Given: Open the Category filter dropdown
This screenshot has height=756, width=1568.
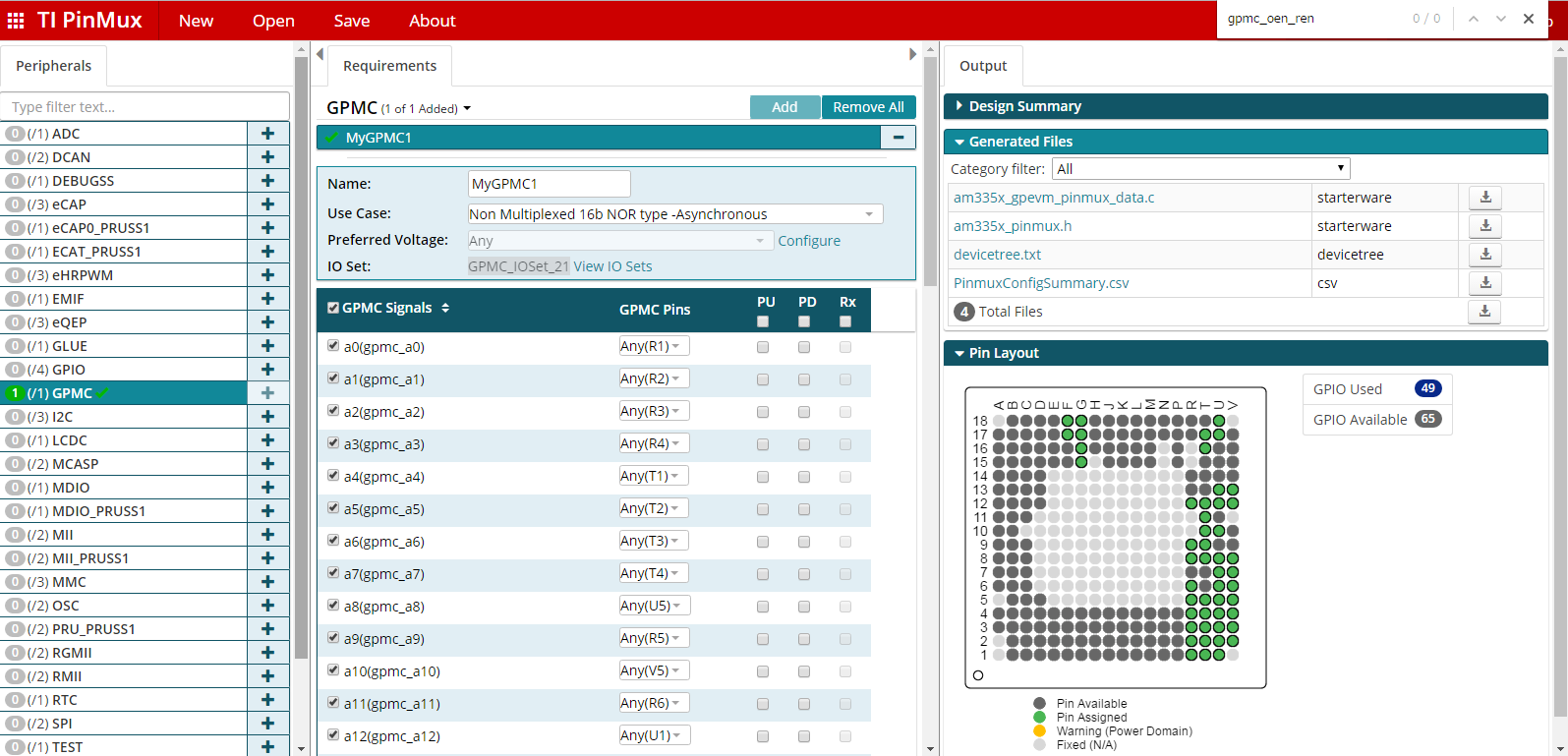Looking at the screenshot, I should click(1200, 169).
